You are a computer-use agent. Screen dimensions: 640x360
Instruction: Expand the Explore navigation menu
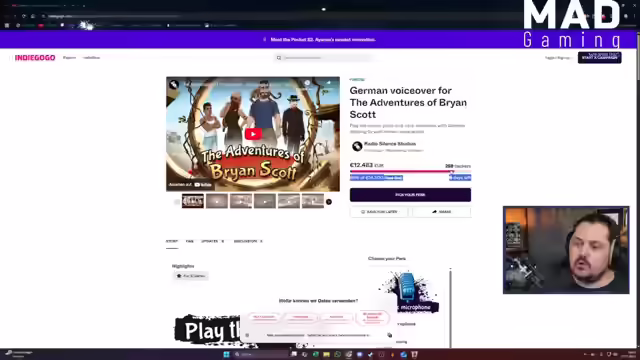69,58
